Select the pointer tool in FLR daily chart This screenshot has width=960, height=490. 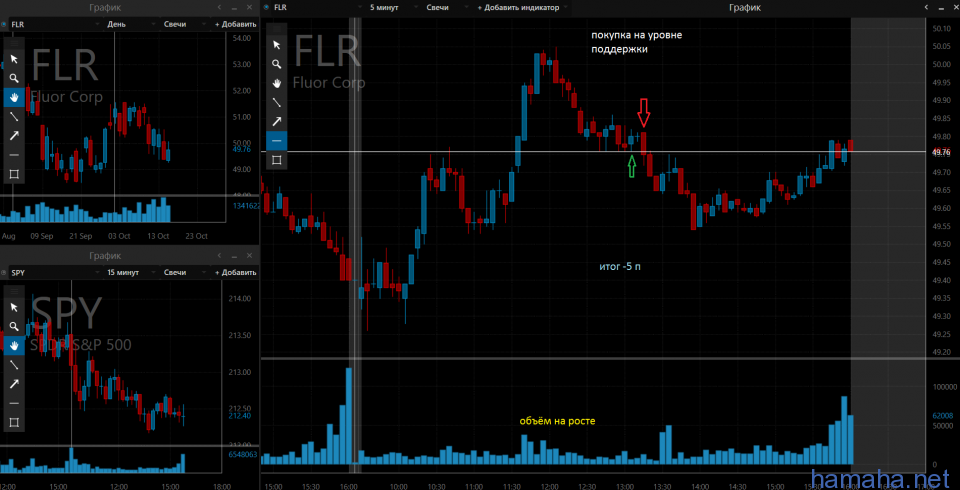click(14, 59)
